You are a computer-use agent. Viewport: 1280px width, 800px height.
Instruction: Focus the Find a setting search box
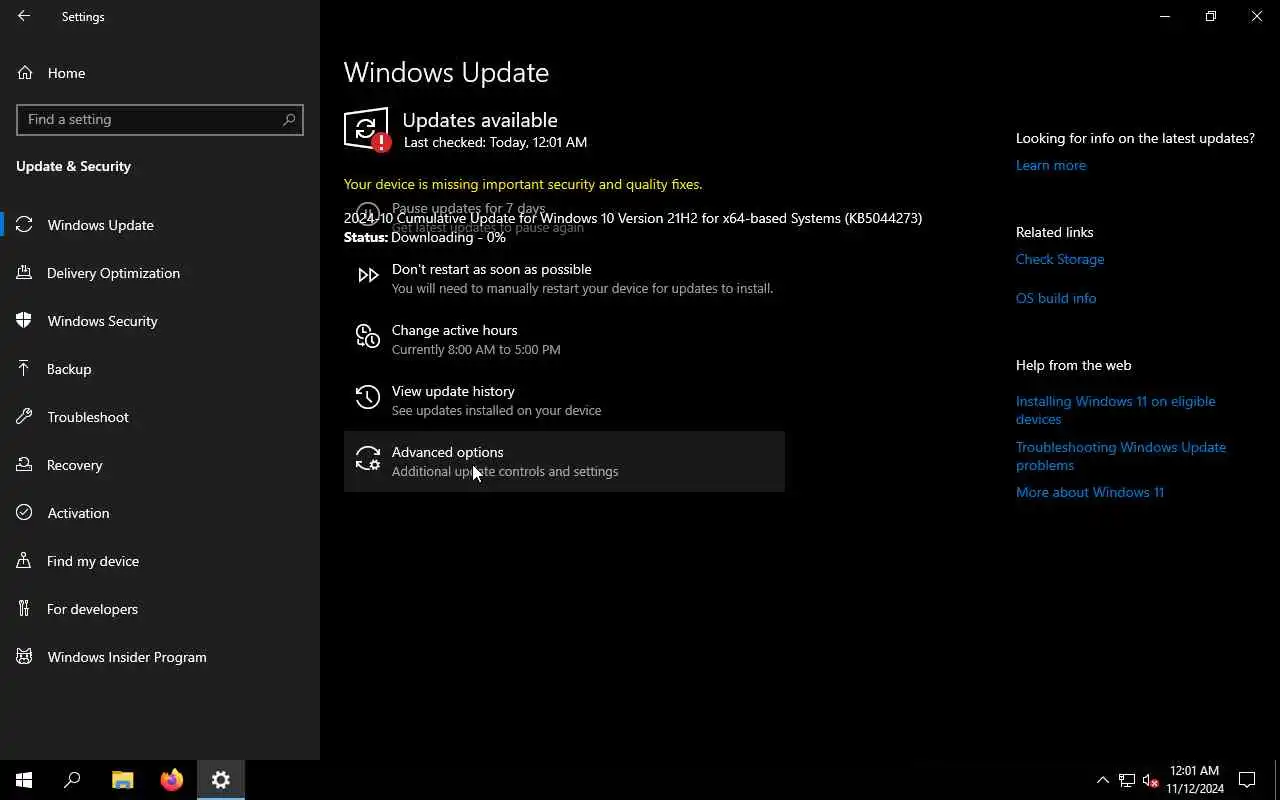point(160,119)
